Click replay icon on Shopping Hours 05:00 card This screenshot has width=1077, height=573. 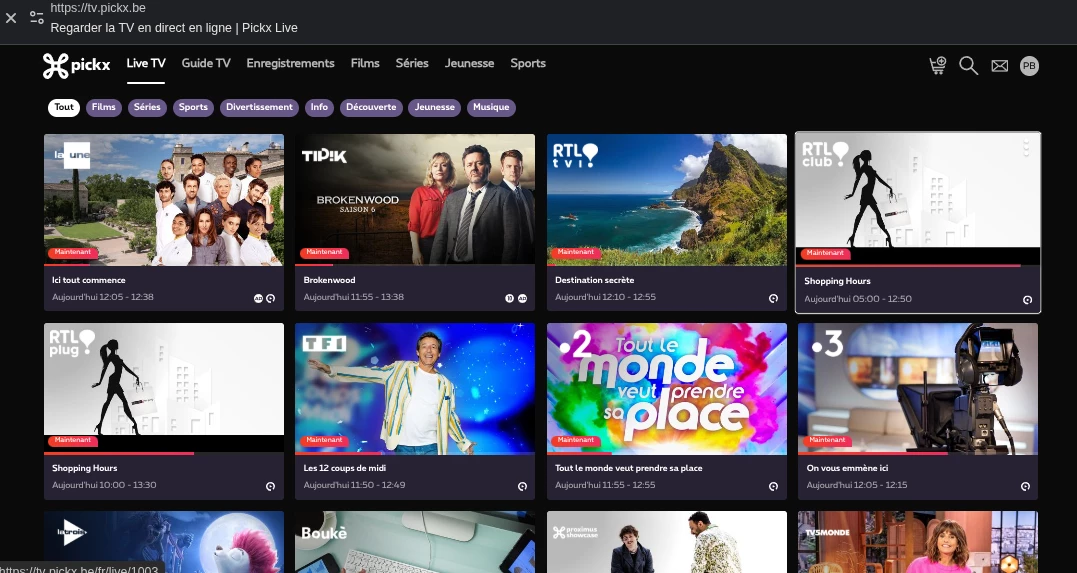[x=1028, y=300]
